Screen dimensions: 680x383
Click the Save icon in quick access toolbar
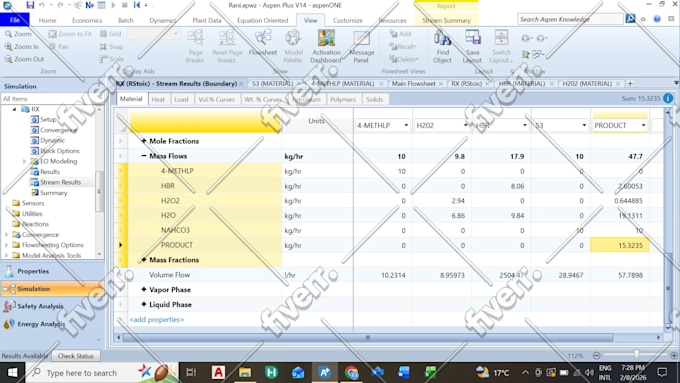tap(30, 5)
